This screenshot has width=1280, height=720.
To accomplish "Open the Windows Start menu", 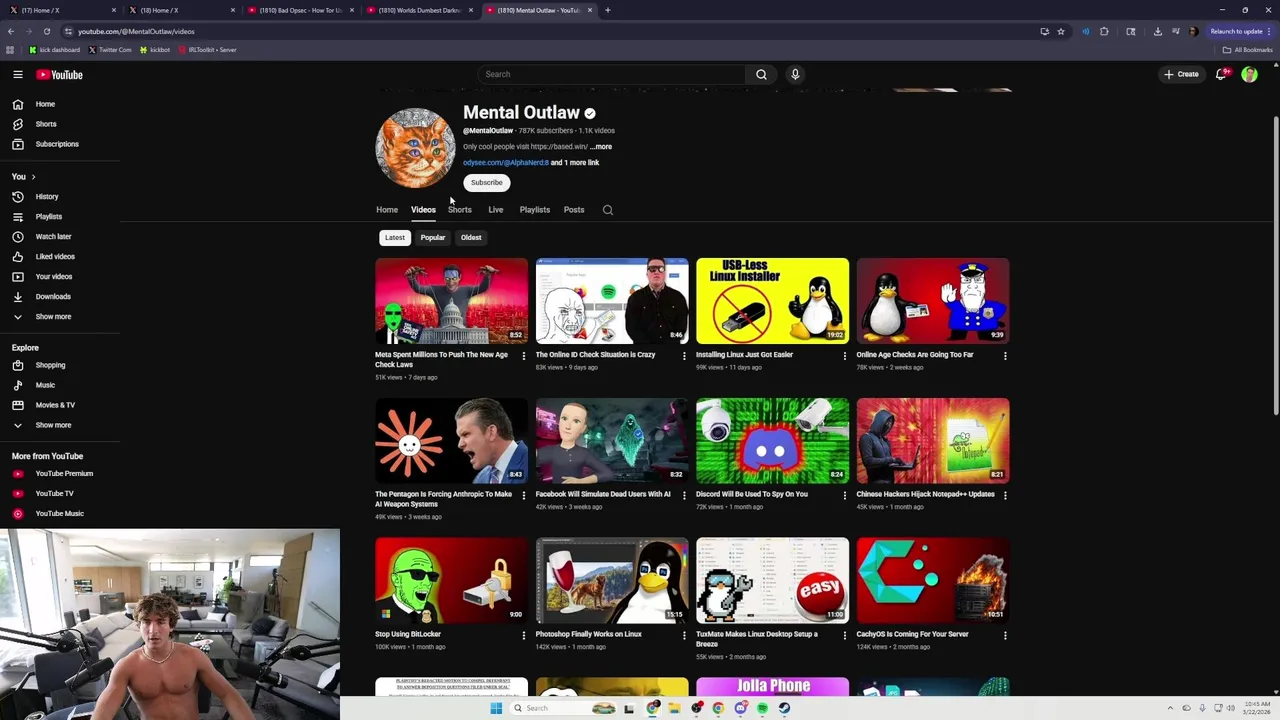I will 495,708.
